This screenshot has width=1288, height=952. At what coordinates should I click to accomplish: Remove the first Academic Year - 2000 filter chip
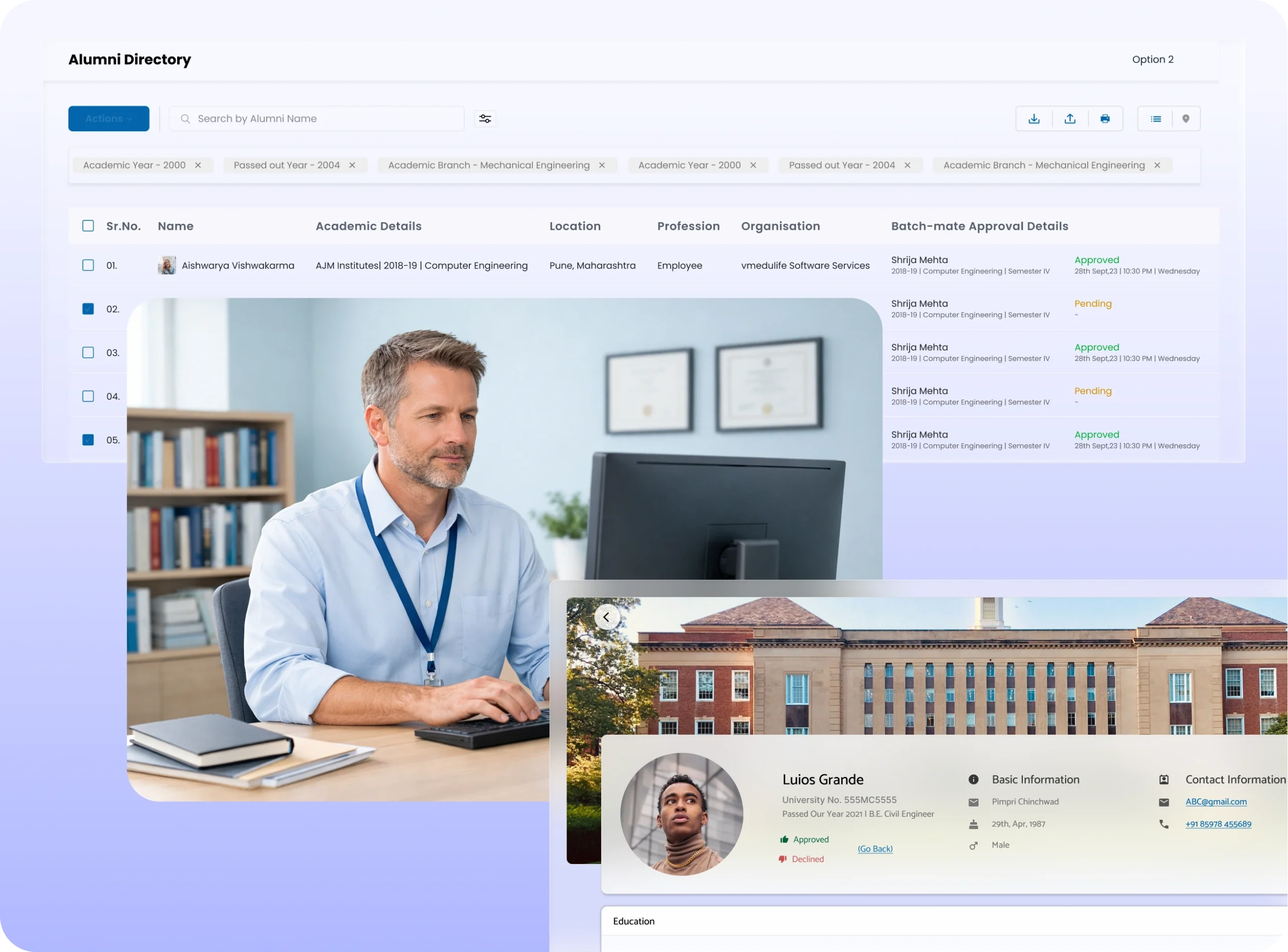click(198, 165)
